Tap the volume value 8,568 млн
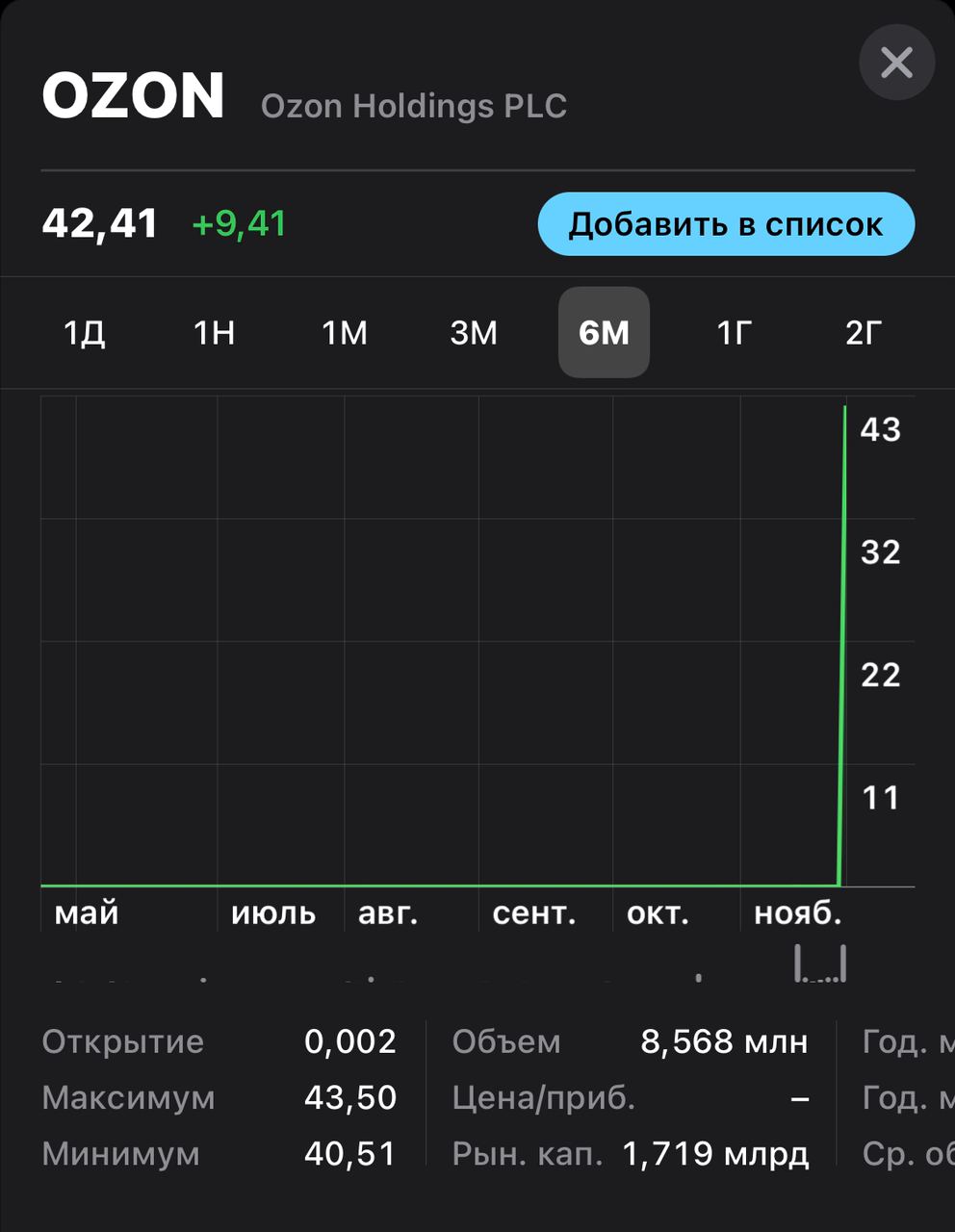The image size is (955, 1232). click(724, 1041)
